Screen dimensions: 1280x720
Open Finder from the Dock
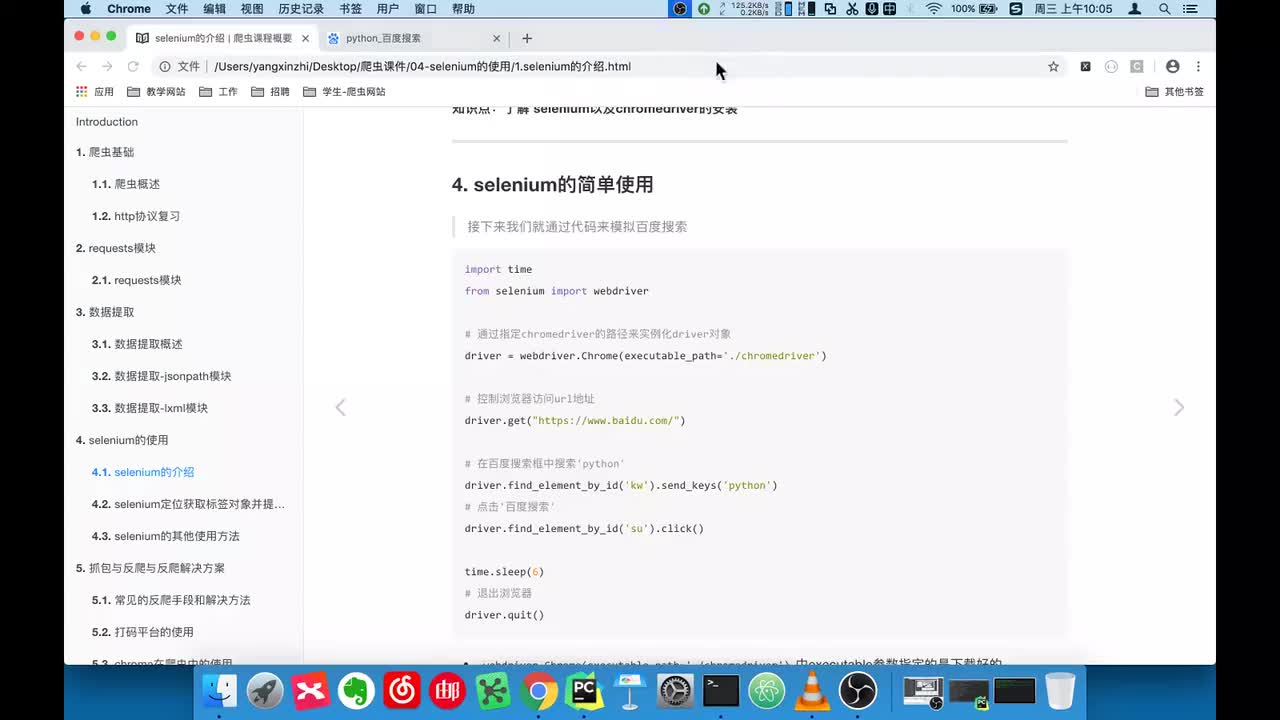point(220,691)
